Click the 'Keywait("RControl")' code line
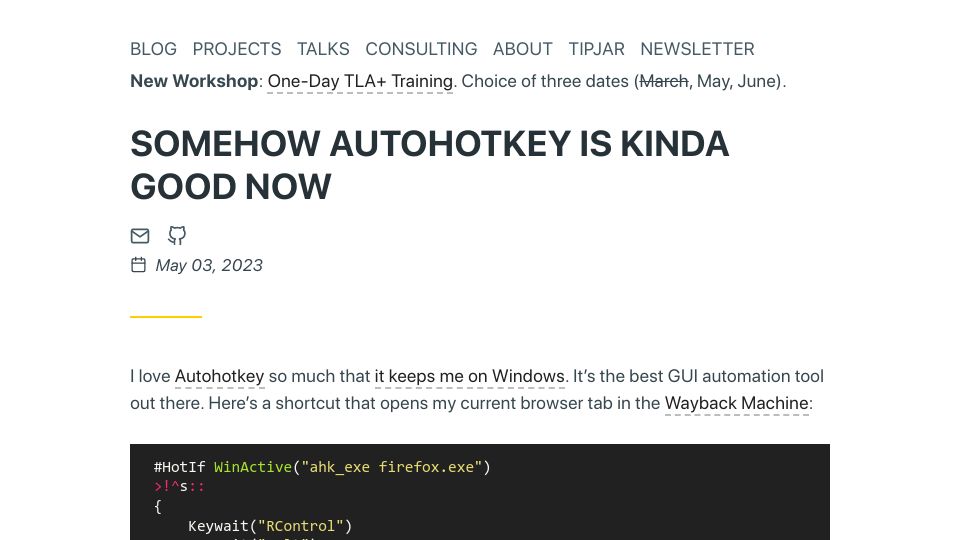Viewport: 960px width, 540px height. tap(270, 526)
